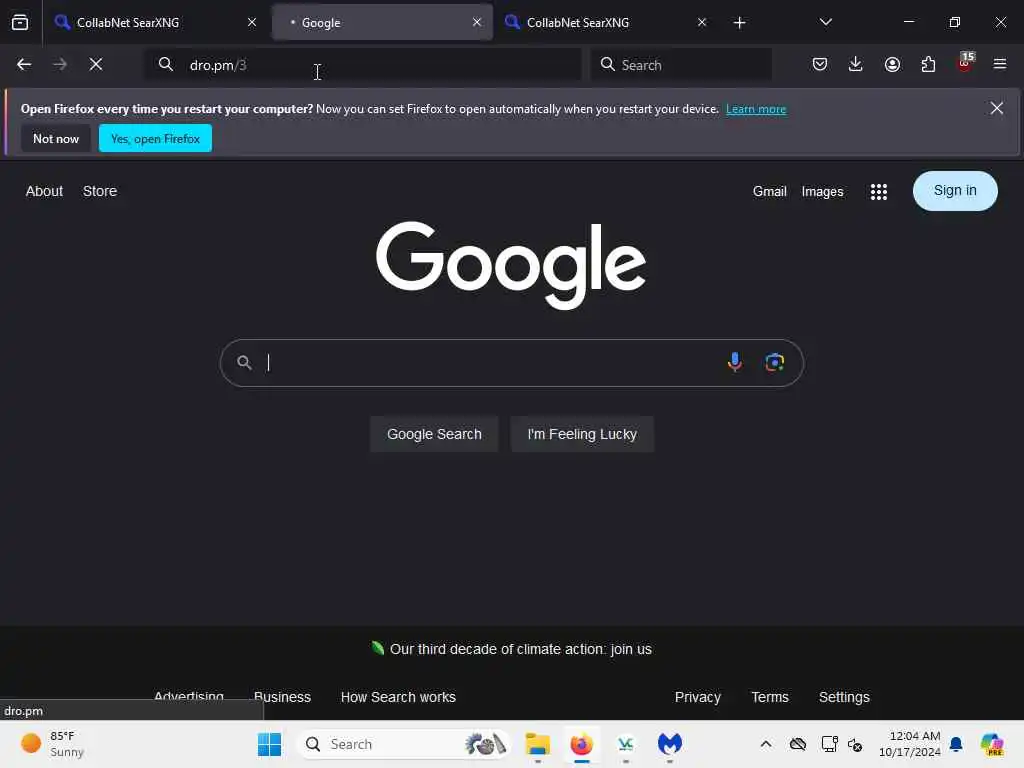Open How Search works link
Image resolution: width=1024 pixels, height=768 pixels.
pos(398,697)
